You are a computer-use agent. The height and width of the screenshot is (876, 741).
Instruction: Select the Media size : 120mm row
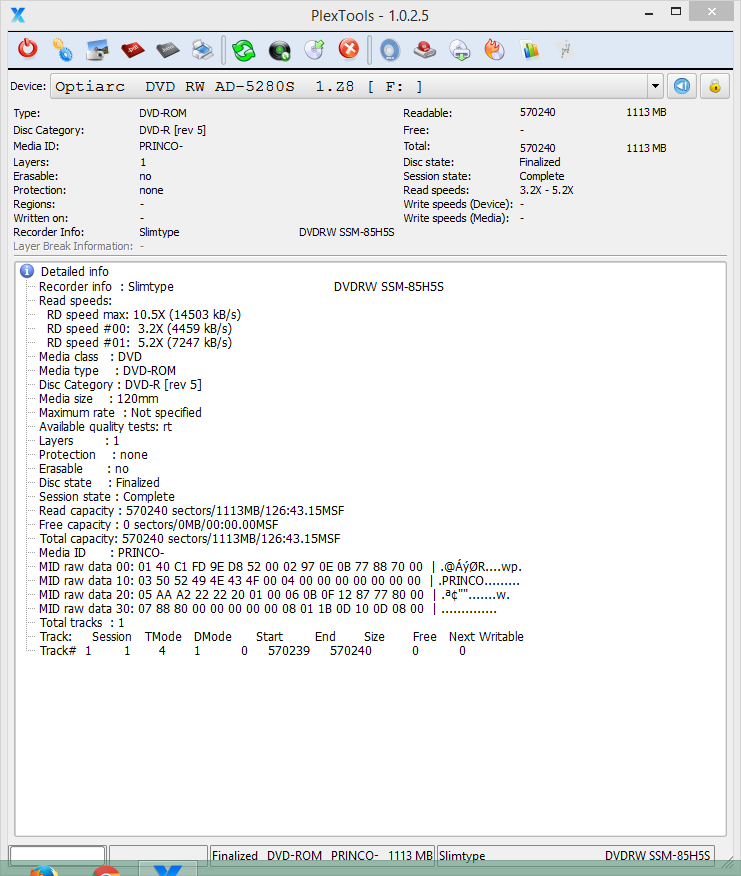pyautogui.click(x=98, y=398)
